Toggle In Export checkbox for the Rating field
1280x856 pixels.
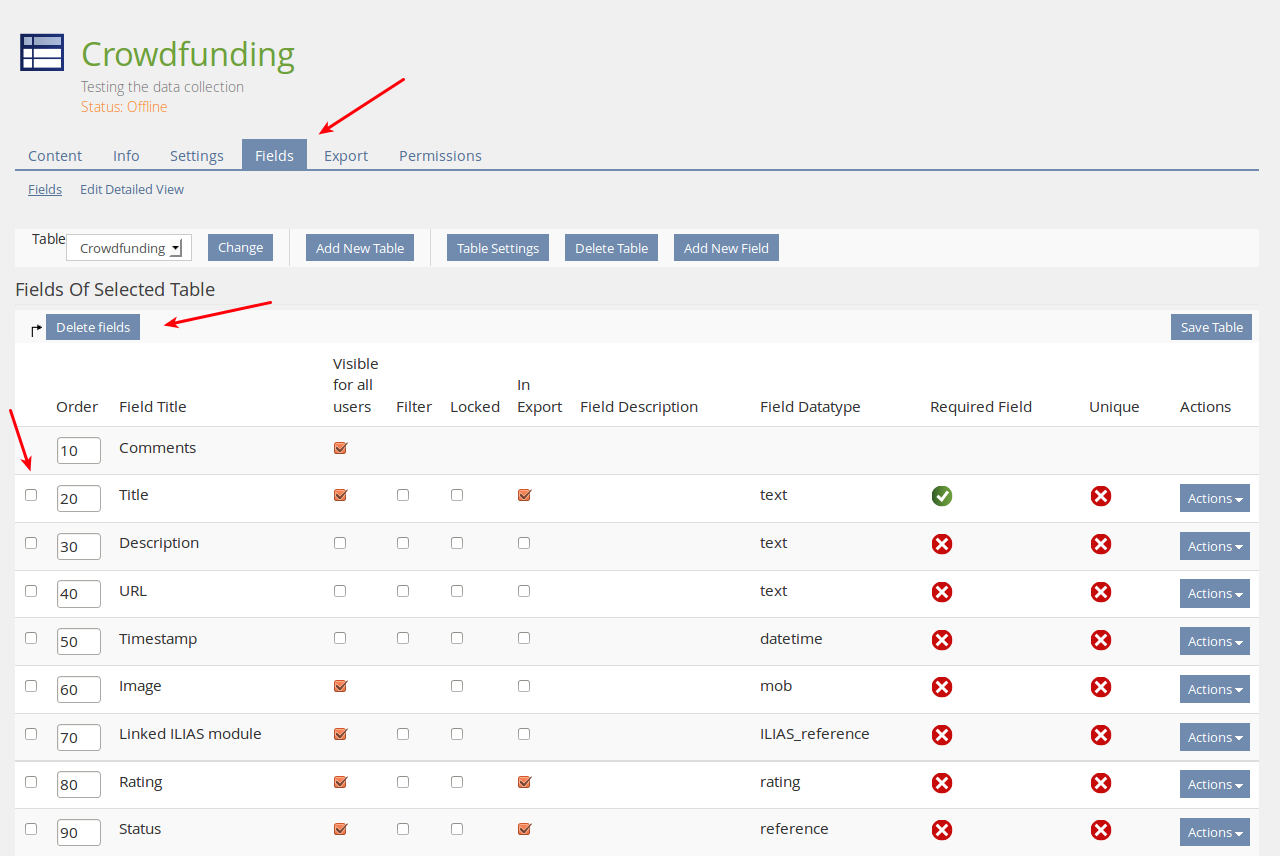click(x=524, y=782)
